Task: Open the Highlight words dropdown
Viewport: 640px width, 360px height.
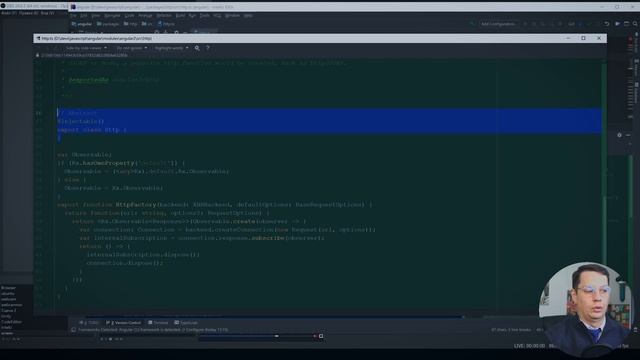Action: [x=171, y=48]
